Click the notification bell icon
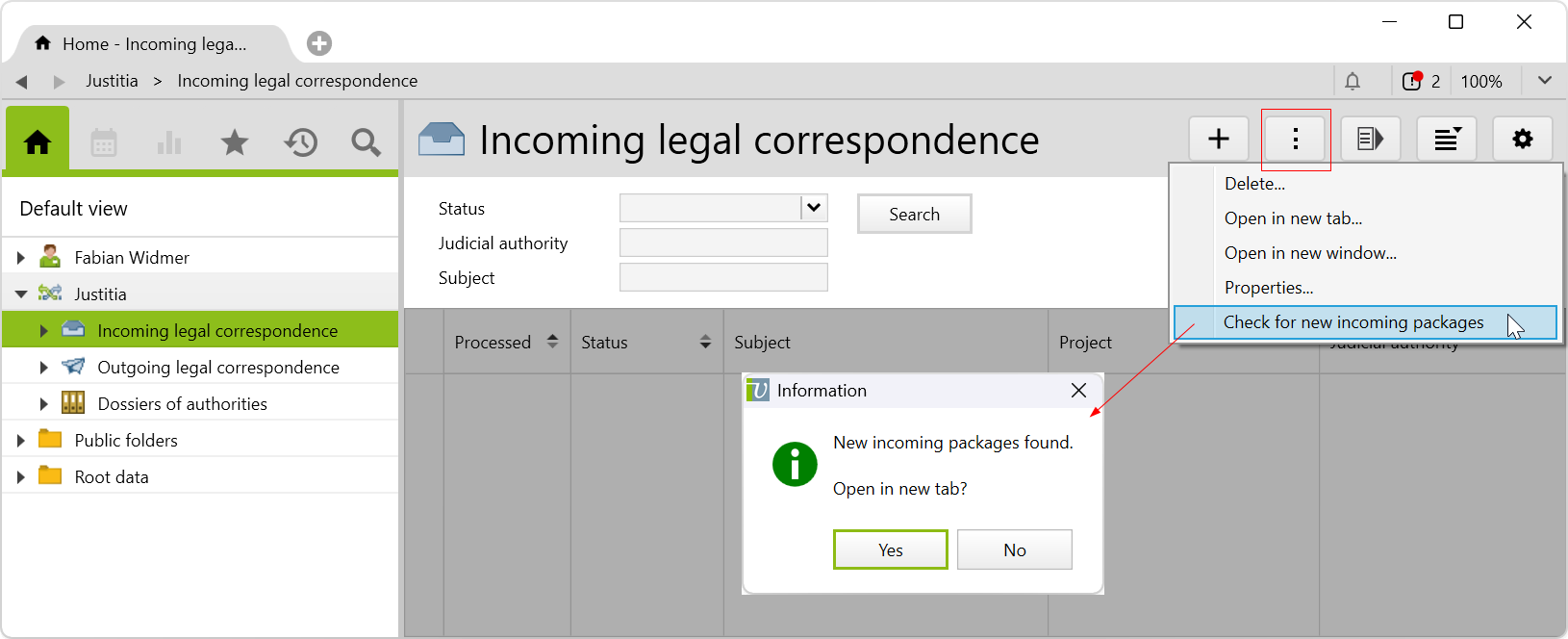 point(1353,82)
